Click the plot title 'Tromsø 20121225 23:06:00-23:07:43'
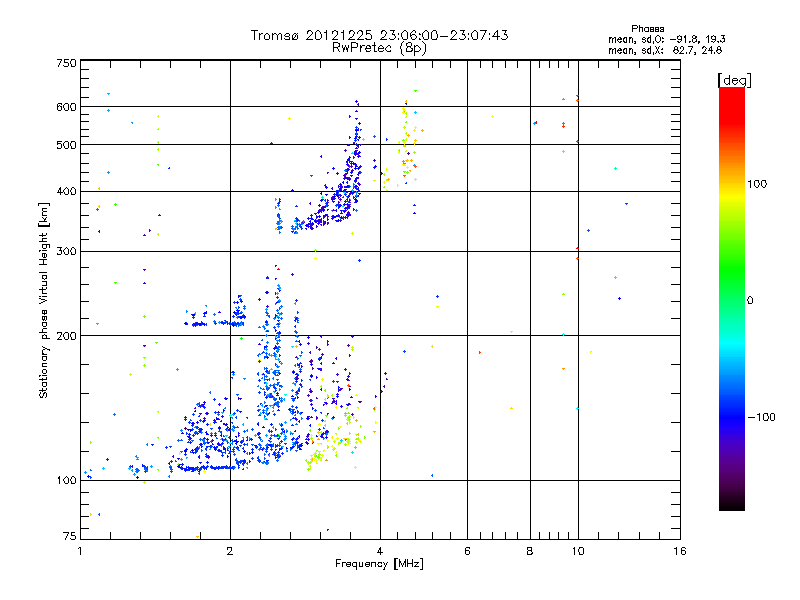 pyautogui.click(x=379, y=35)
